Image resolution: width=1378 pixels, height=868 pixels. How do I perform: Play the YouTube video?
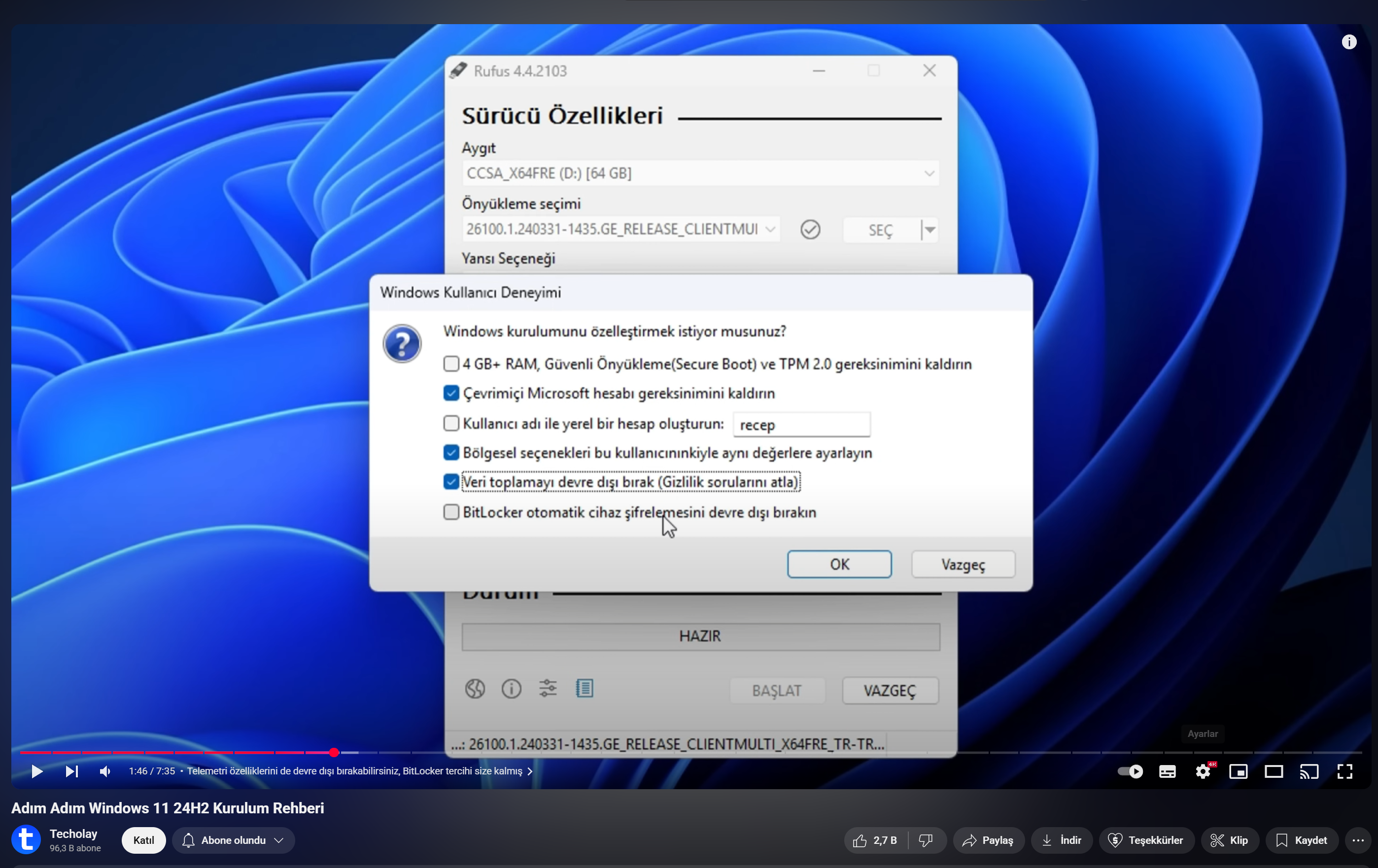click(36, 771)
